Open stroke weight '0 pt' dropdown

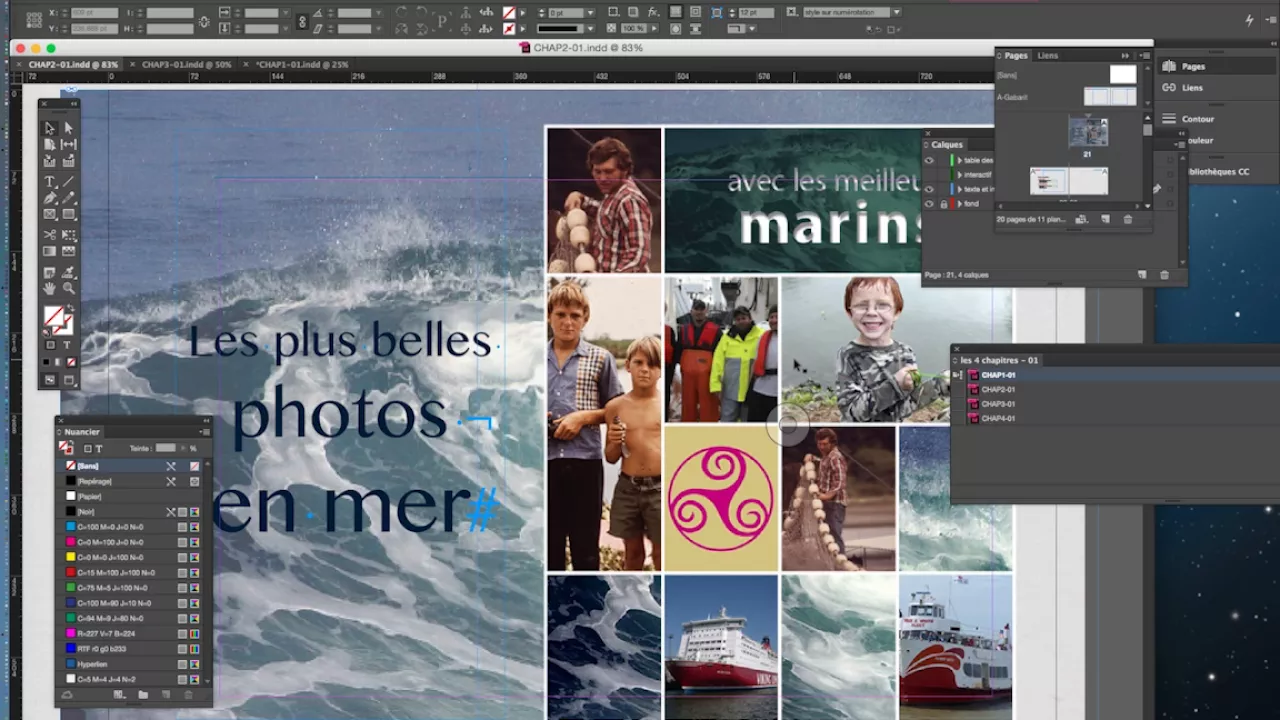pyautogui.click(x=589, y=12)
